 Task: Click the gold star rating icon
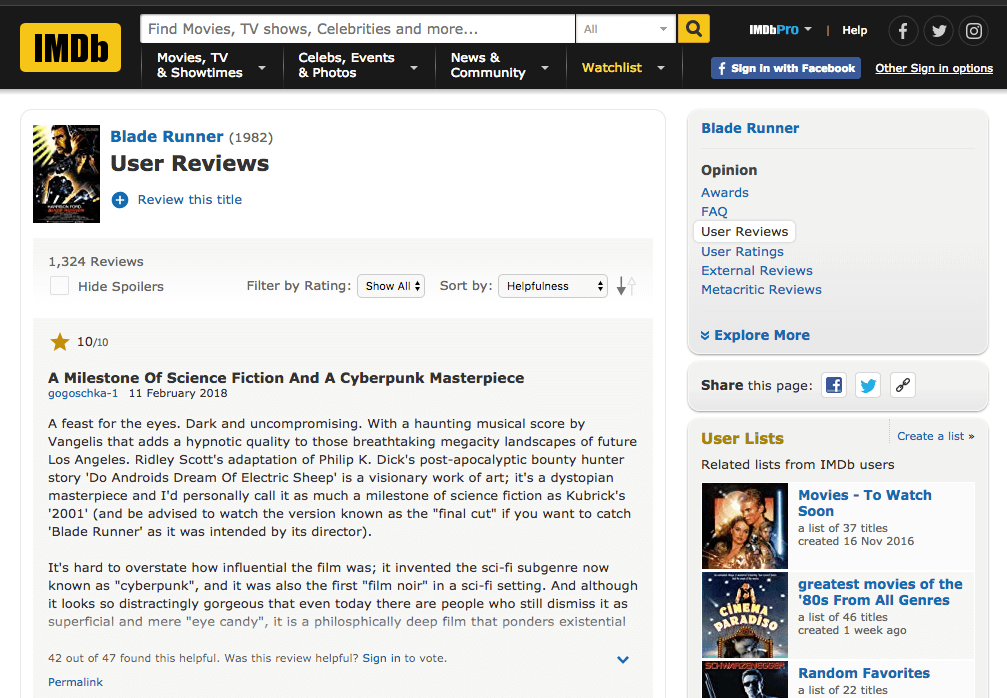point(60,342)
